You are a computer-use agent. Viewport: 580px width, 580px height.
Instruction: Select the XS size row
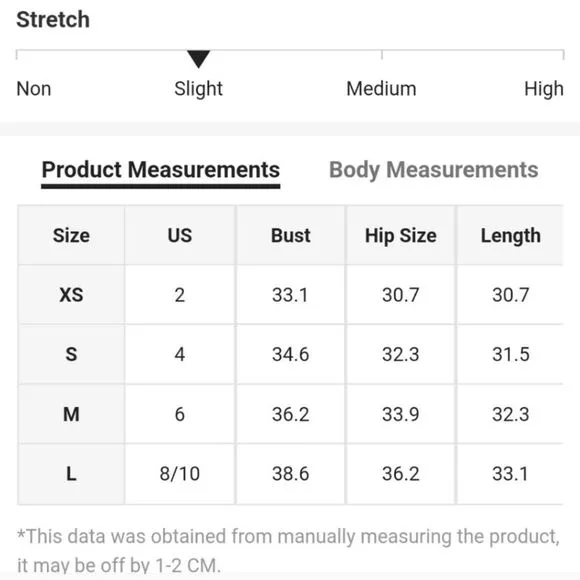click(290, 295)
